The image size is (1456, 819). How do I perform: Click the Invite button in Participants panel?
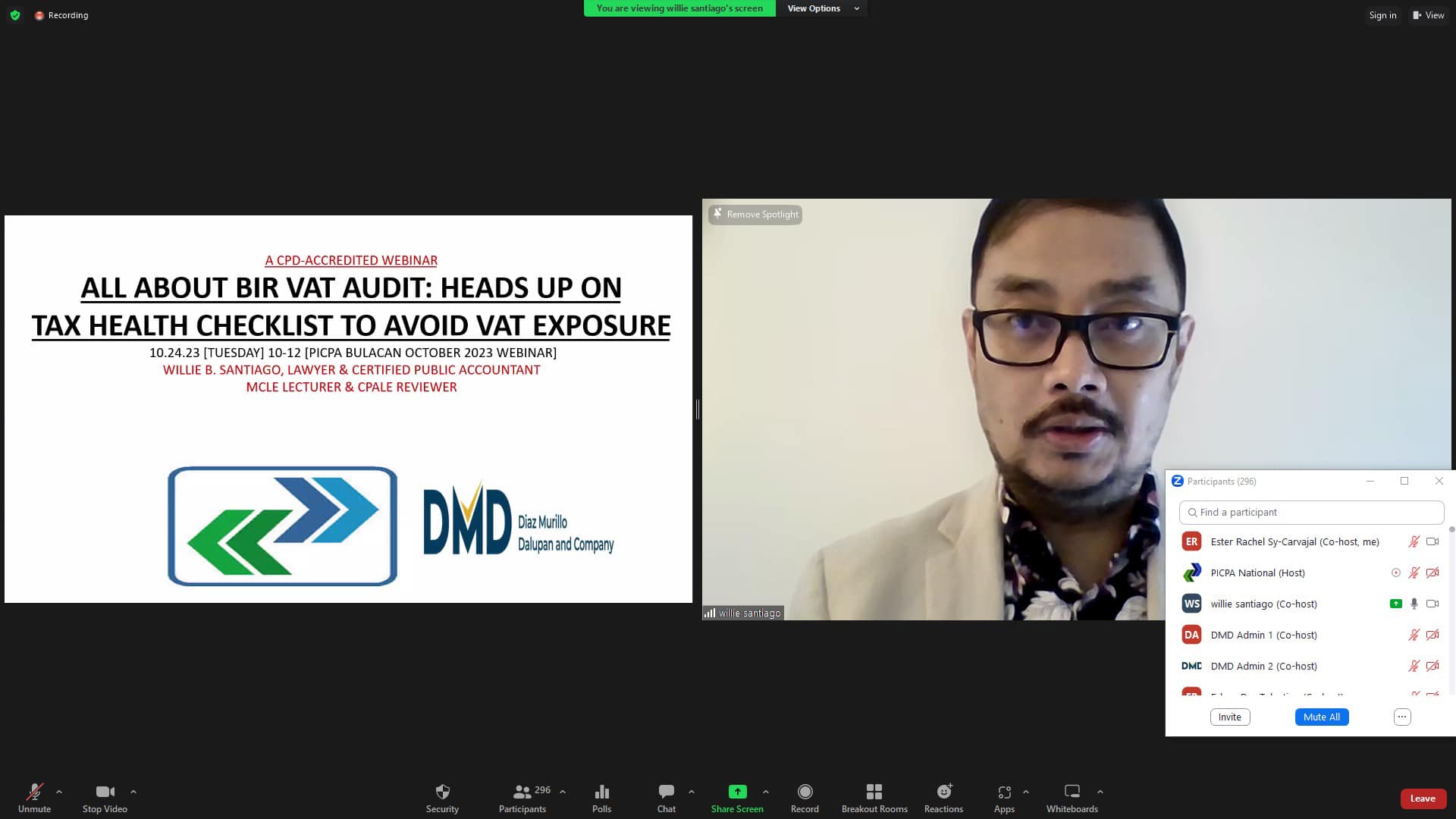pyautogui.click(x=1230, y=717)
